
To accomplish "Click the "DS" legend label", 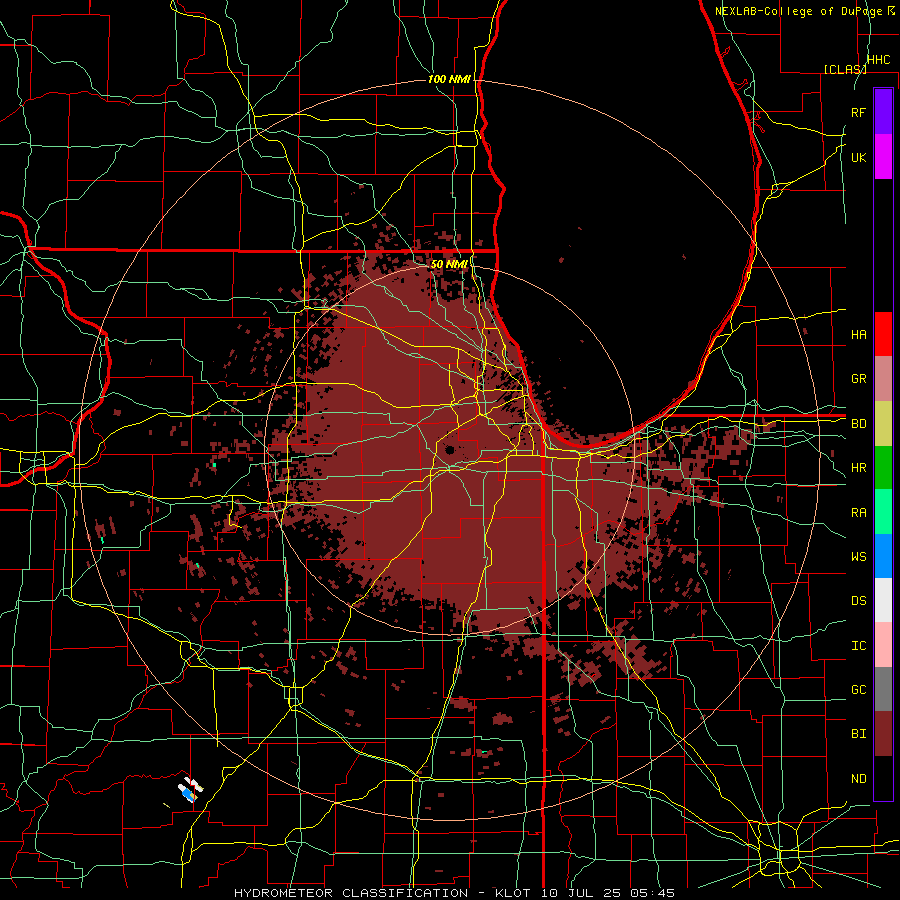I will pos(858,601).
